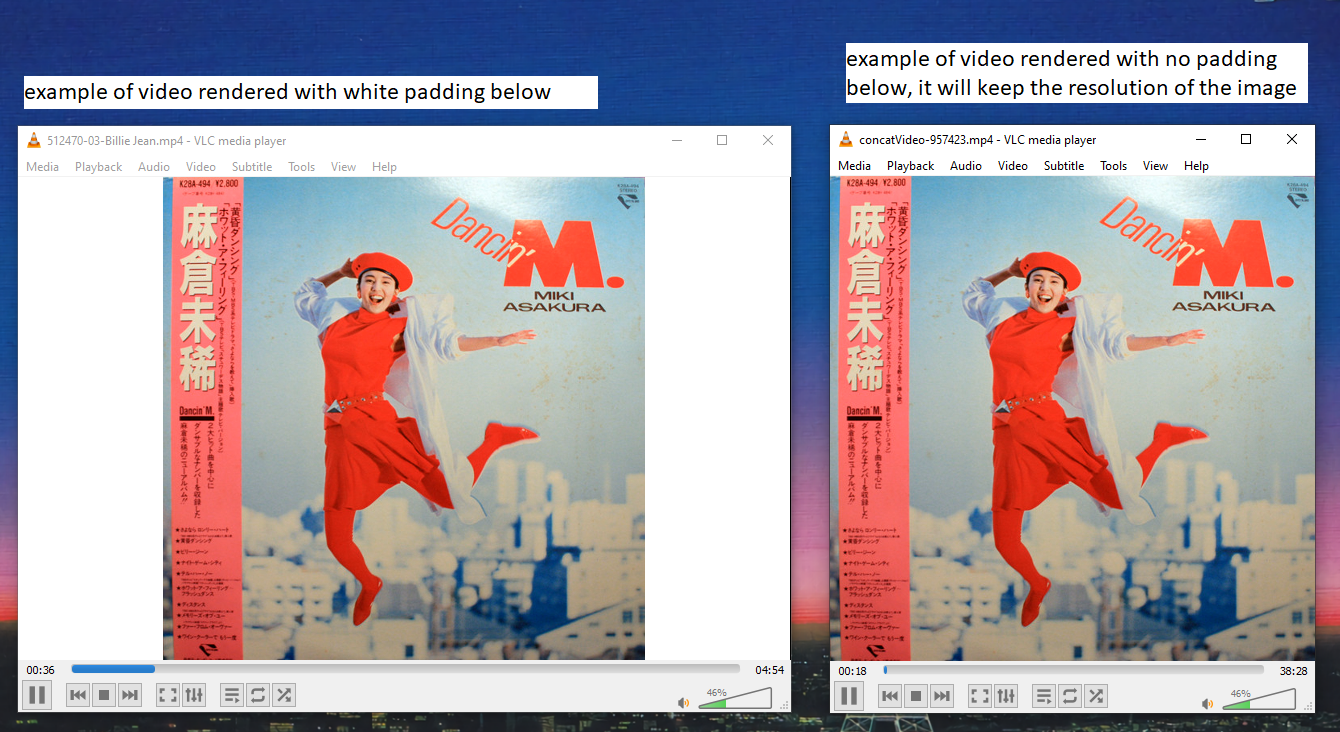Open Media menu in concatVideo window
The width and height of the screenshot is (1340, 732).
tap(854, 166)
